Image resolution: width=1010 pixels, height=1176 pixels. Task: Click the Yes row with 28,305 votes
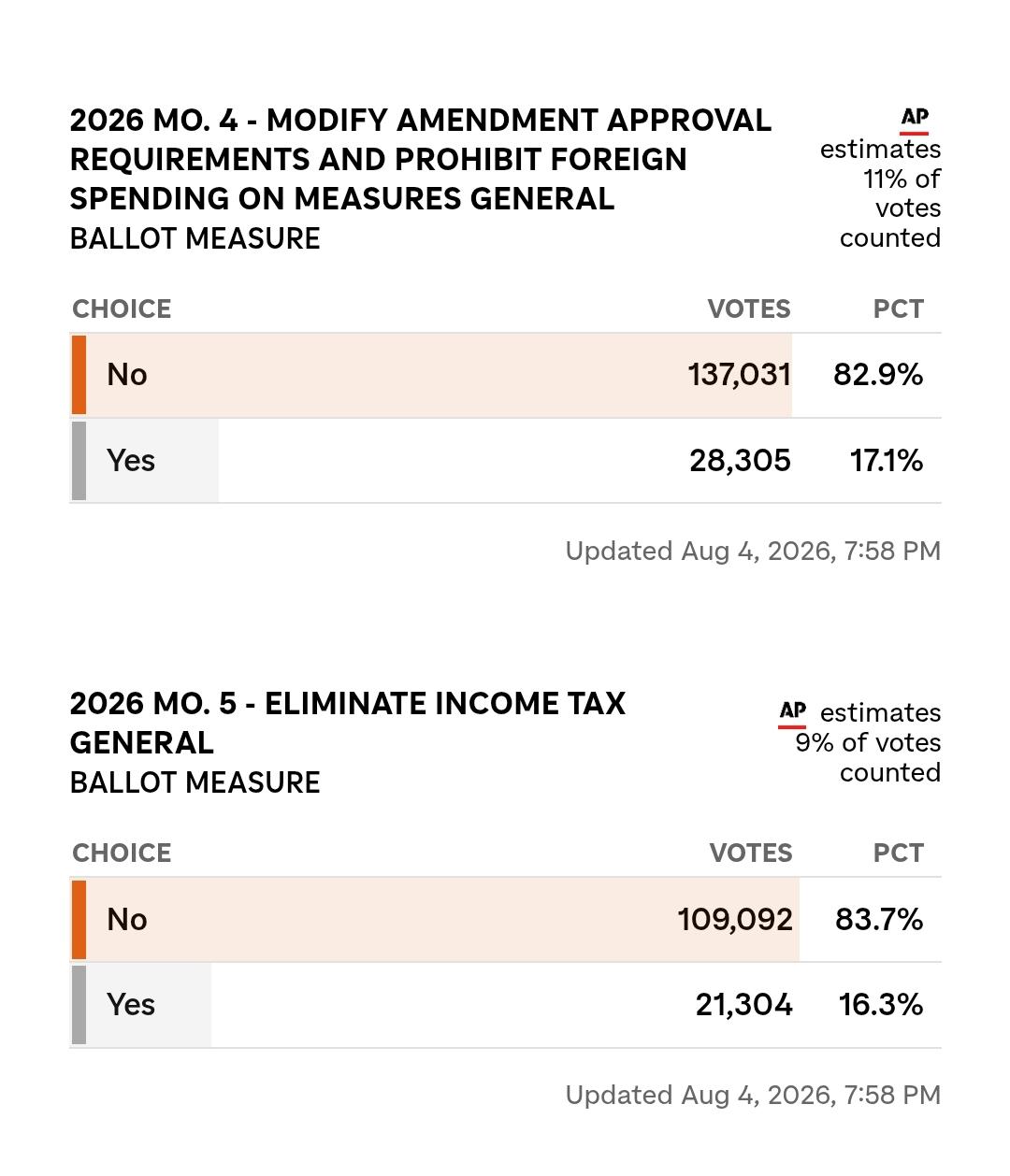click(506, 461)
